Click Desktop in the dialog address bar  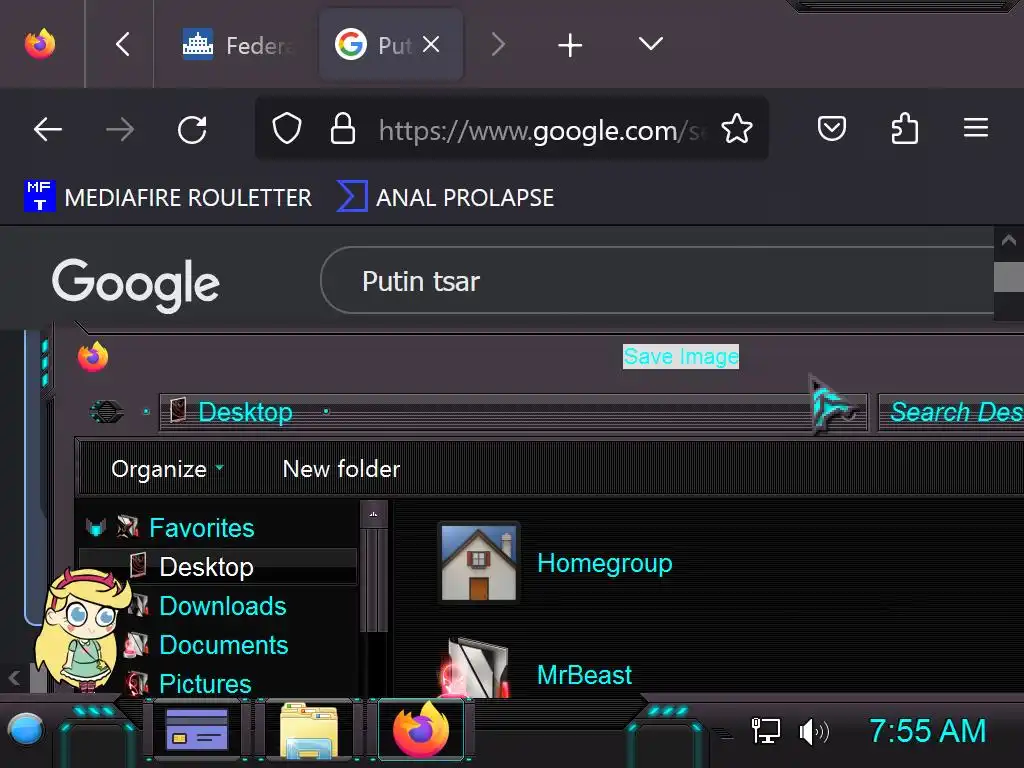click(x=245, y=412)
